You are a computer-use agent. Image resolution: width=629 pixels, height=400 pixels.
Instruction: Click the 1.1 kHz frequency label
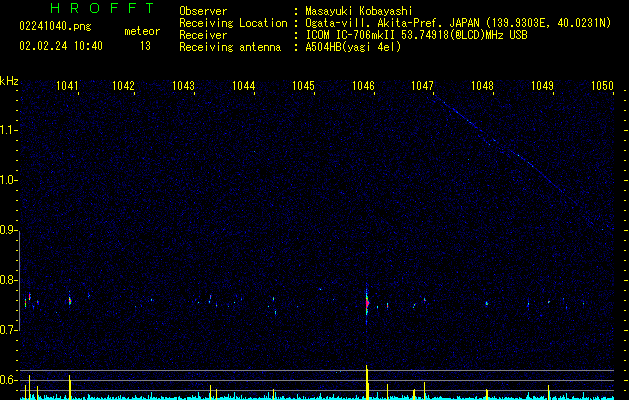coord(9,130)
